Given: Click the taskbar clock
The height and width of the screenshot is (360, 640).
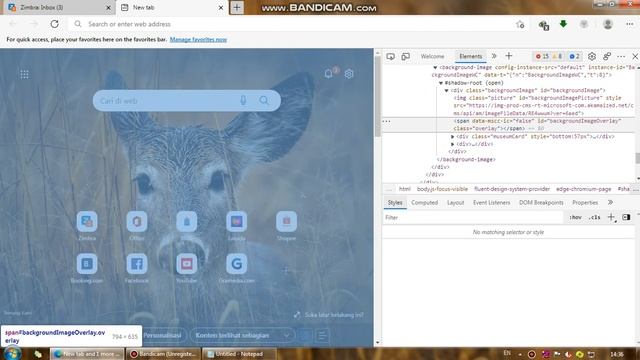Looking at the screenshot, I should pyautogui.click(x=617, y=354).
